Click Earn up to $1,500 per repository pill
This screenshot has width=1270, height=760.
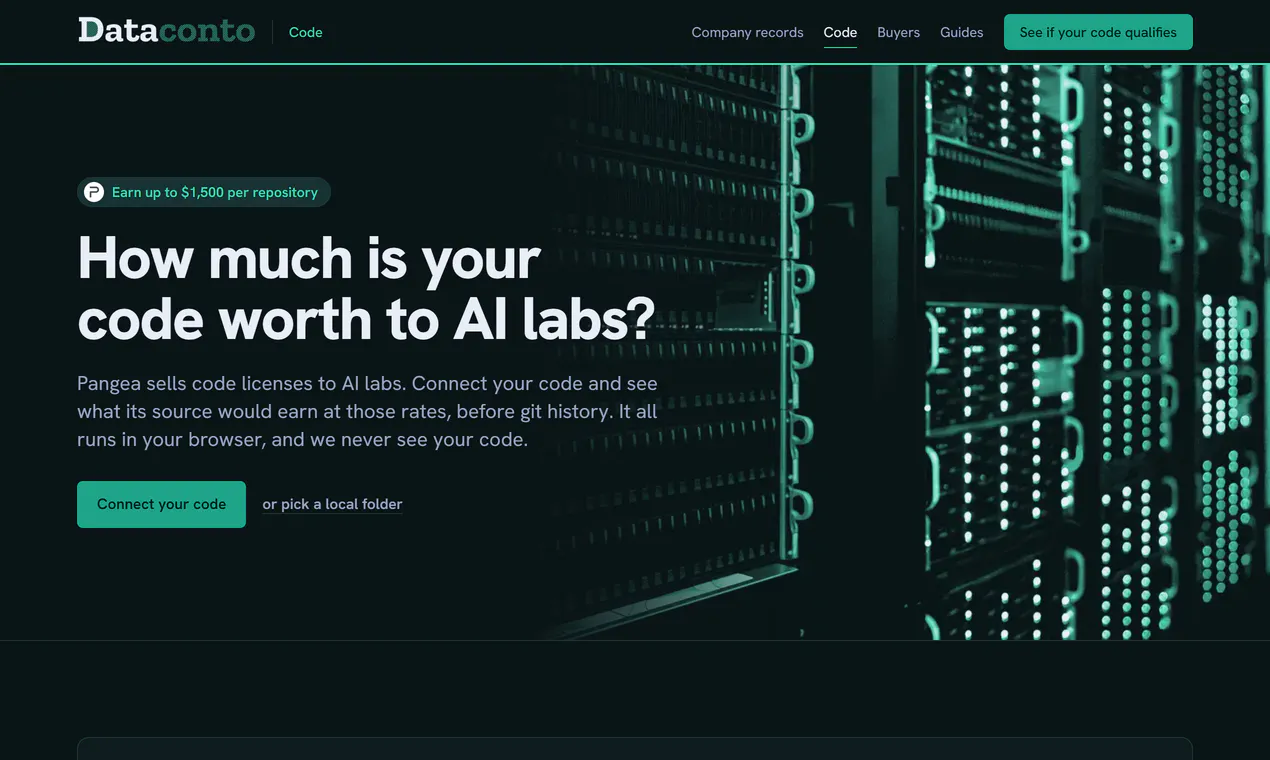click(204, 192)
